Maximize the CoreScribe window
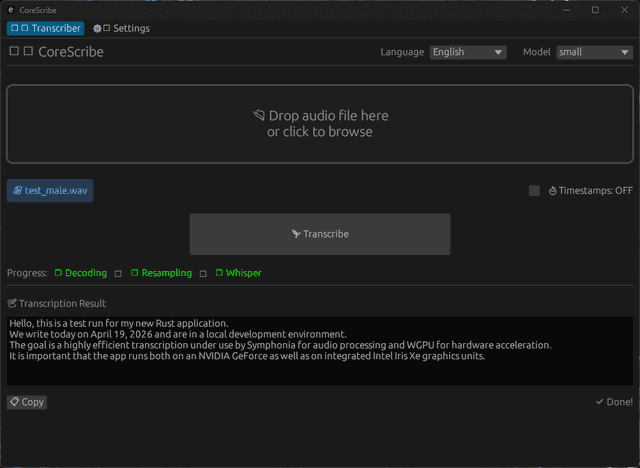 tap(595, 10)
